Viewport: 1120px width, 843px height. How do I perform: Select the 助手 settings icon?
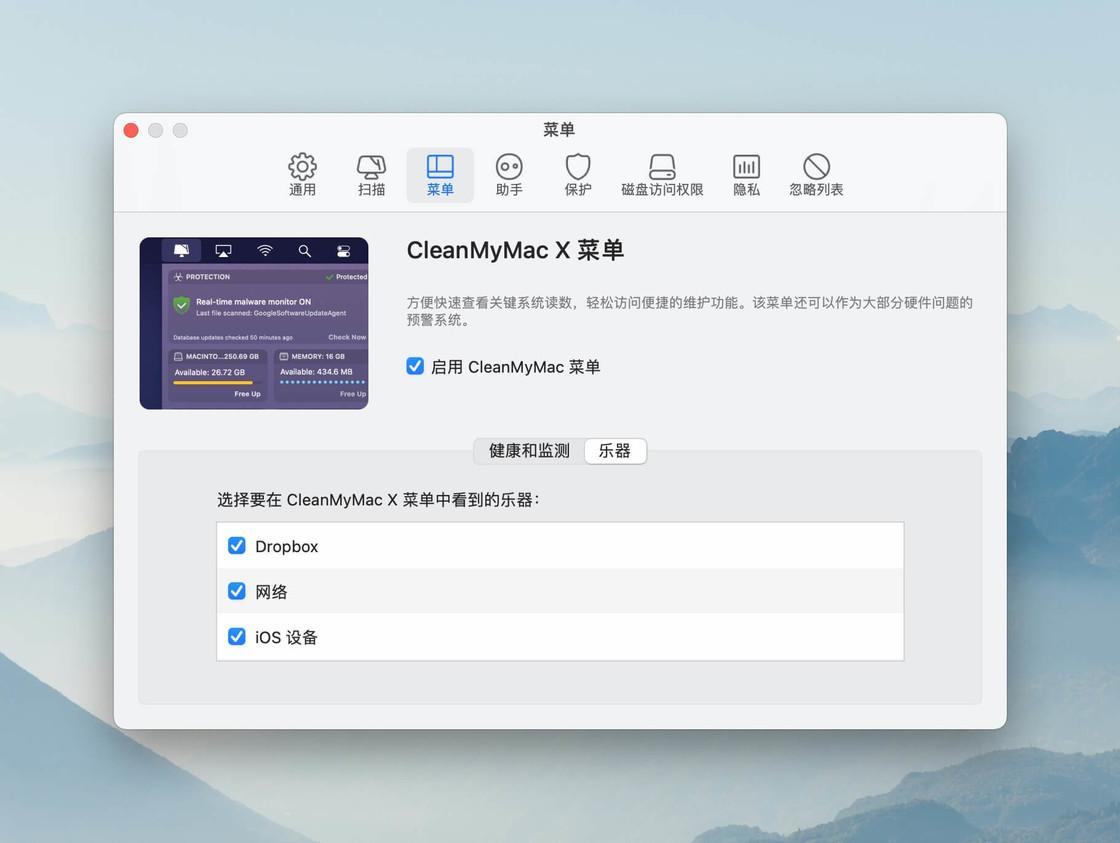(x=509, y=174)
